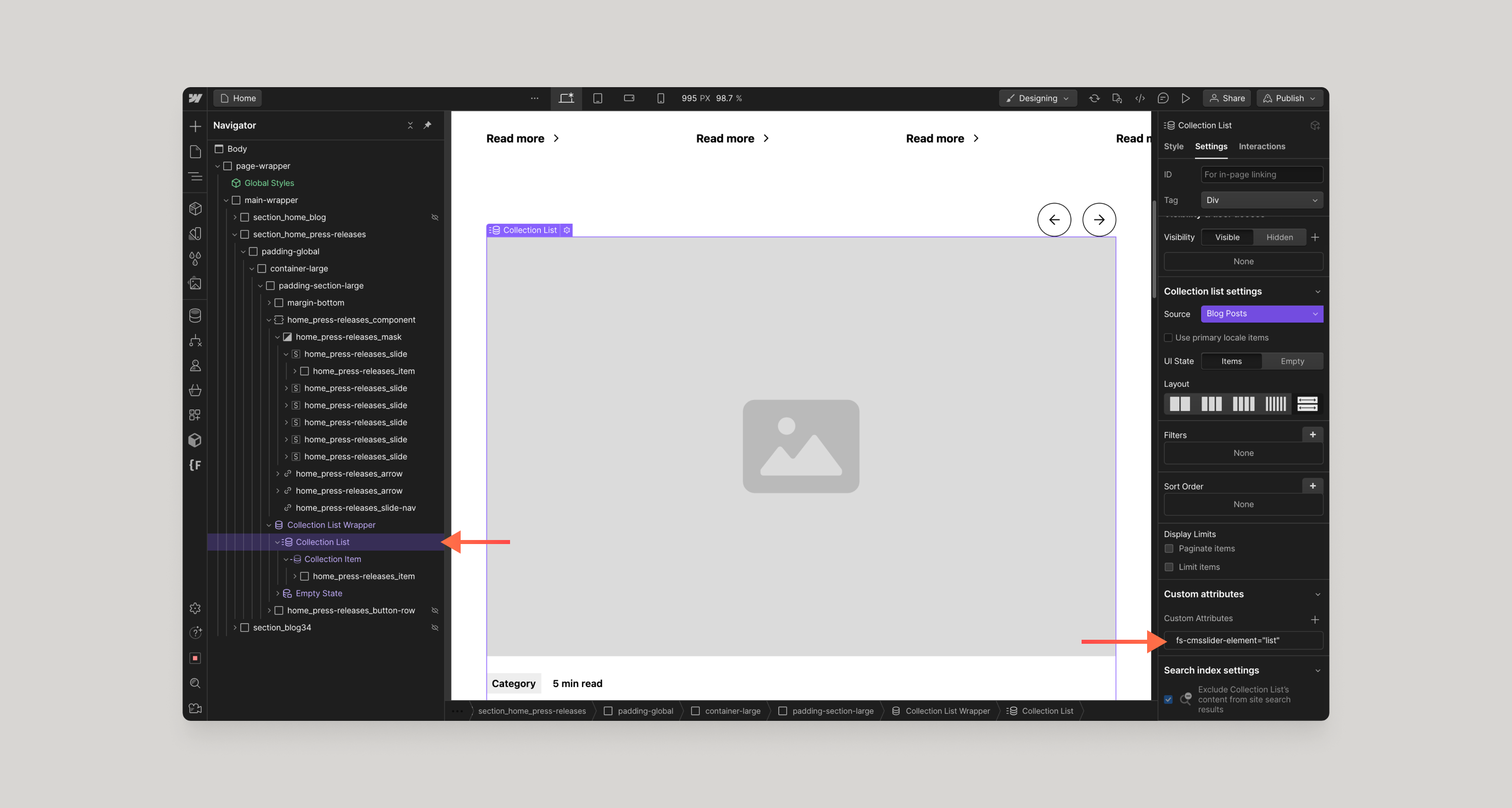
Task: Open the Search magnifier icon
Action: coord(196,683)
